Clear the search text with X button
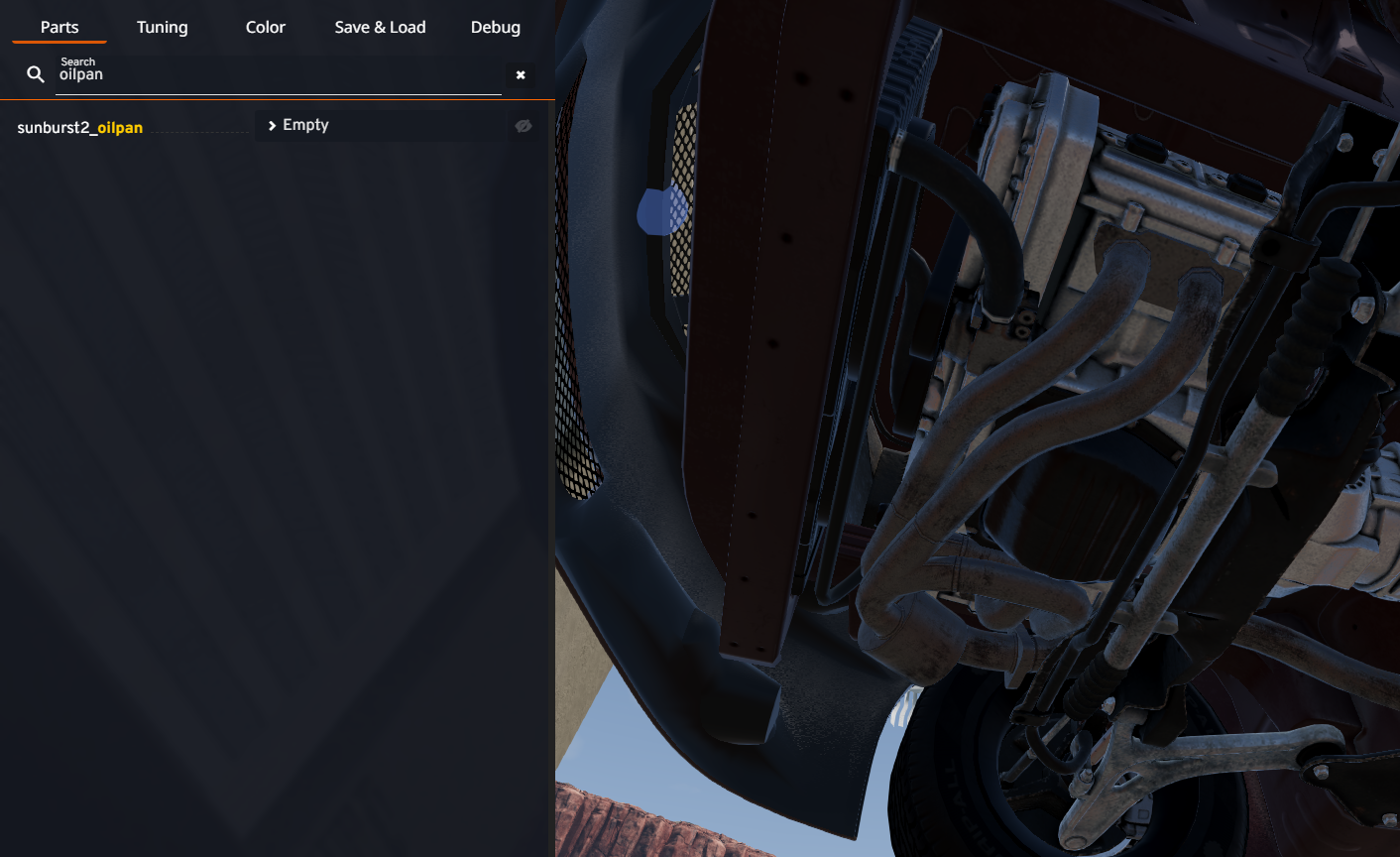The image size is (1400, 857). click(x=521, y=75)
